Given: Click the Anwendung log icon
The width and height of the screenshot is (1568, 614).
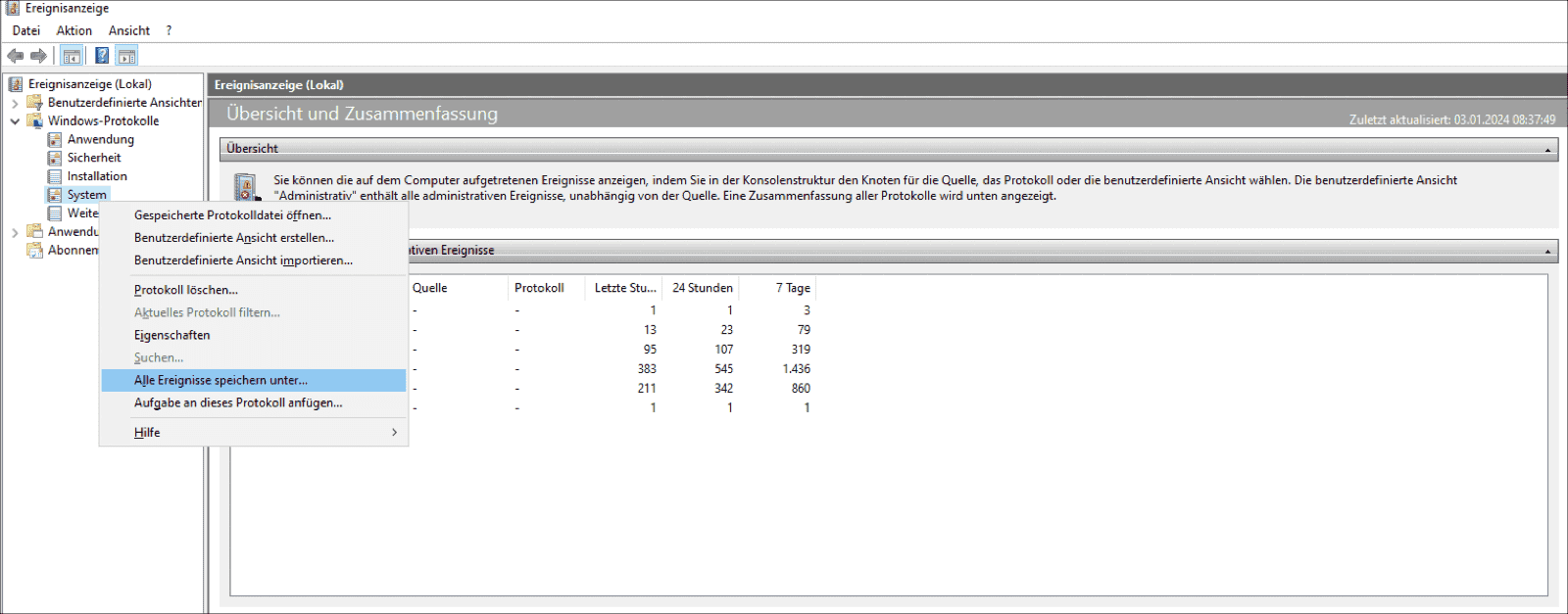Looking at the screenshot, I should click(55, 140).
